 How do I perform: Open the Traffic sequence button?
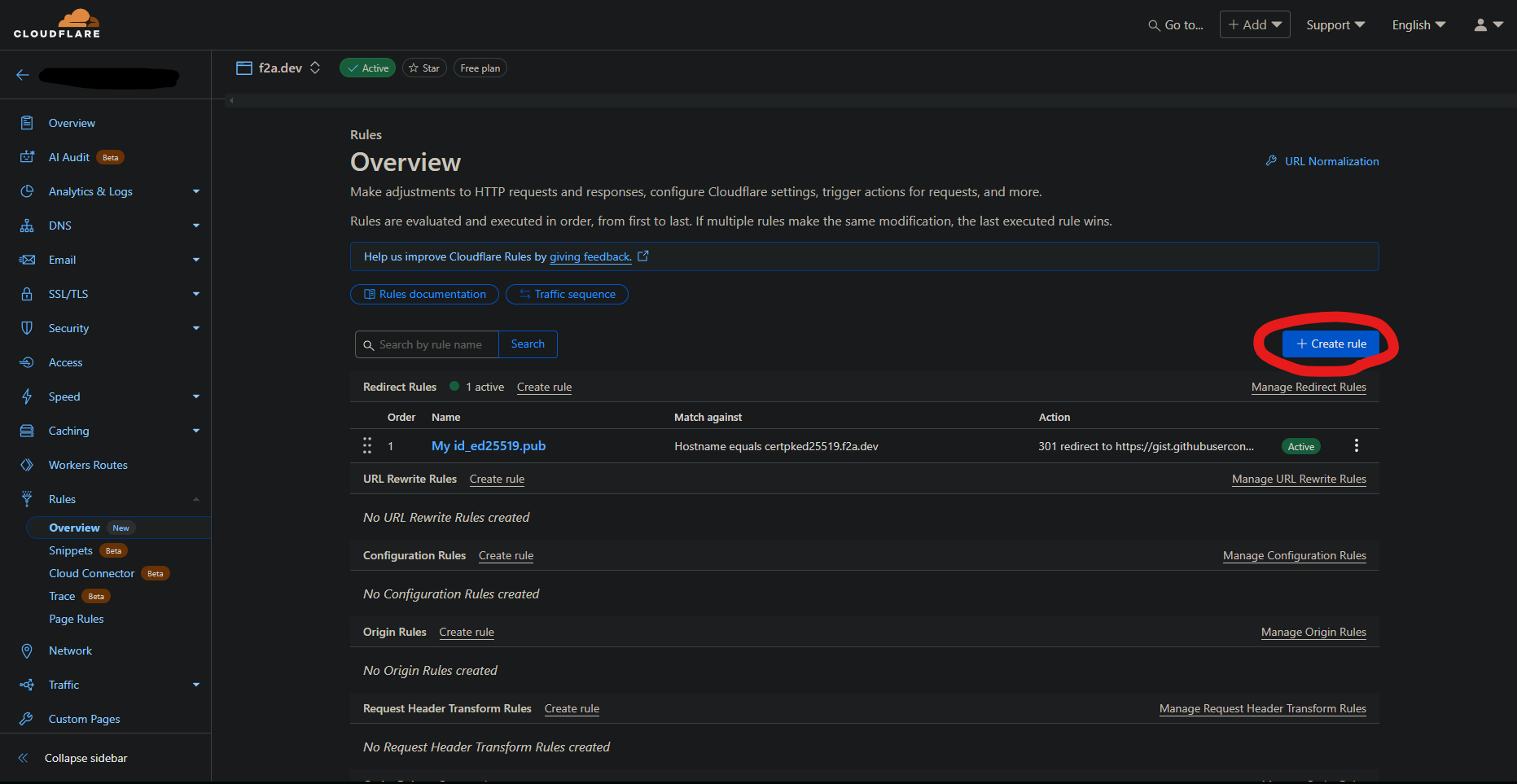click(x=567, y=294)
